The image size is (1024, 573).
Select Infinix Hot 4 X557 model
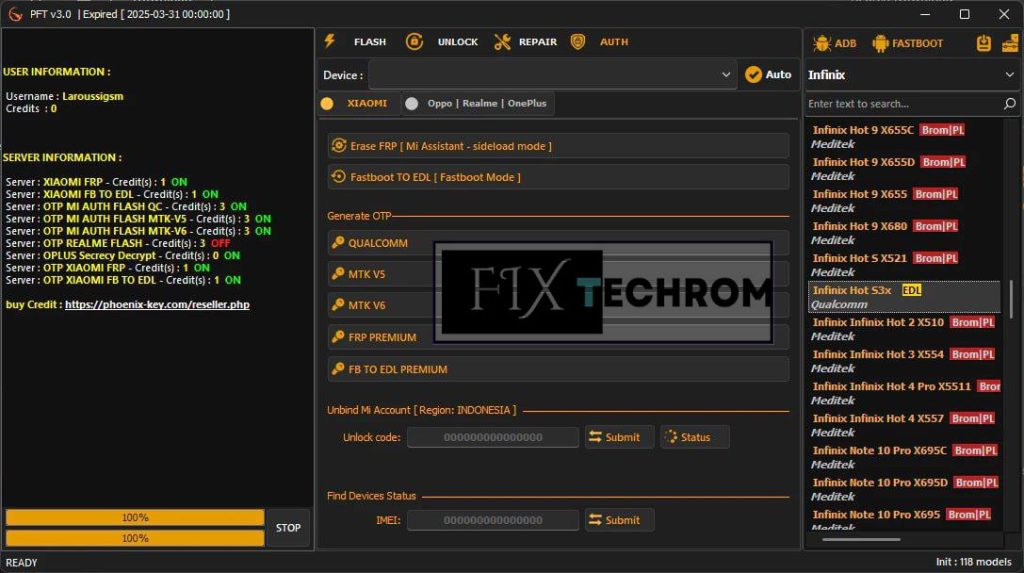point(904,425)
